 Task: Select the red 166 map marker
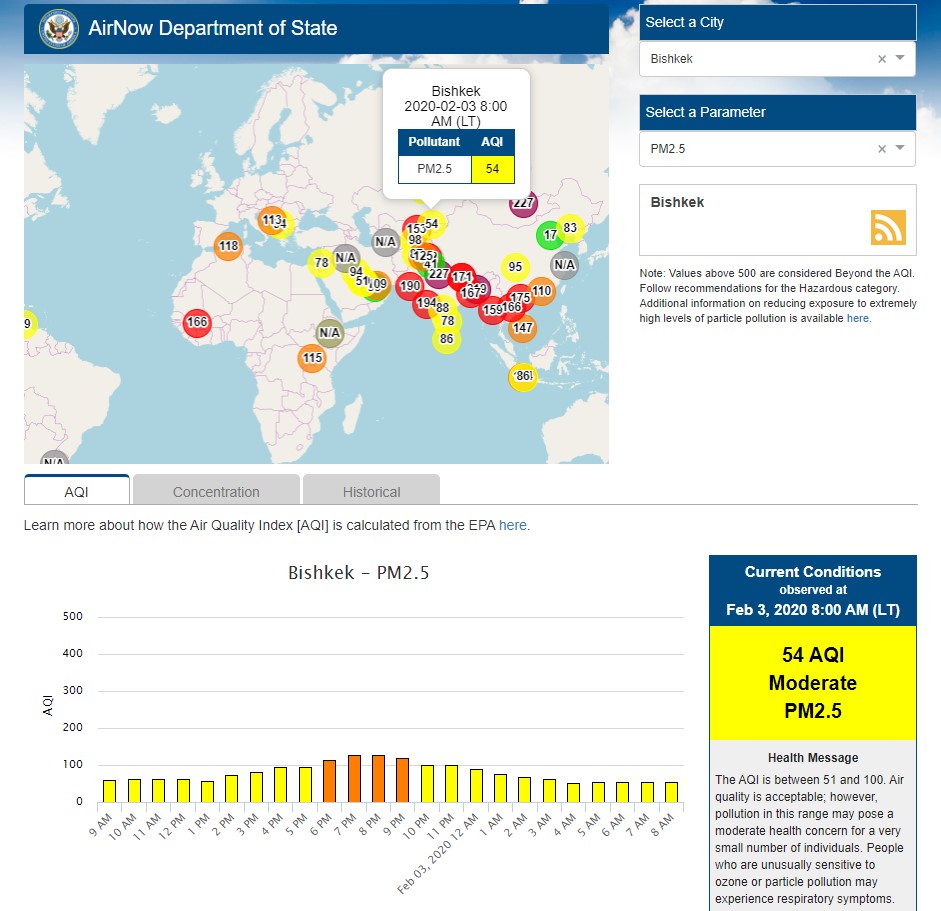pyautogui.click(x=197, y=322)
